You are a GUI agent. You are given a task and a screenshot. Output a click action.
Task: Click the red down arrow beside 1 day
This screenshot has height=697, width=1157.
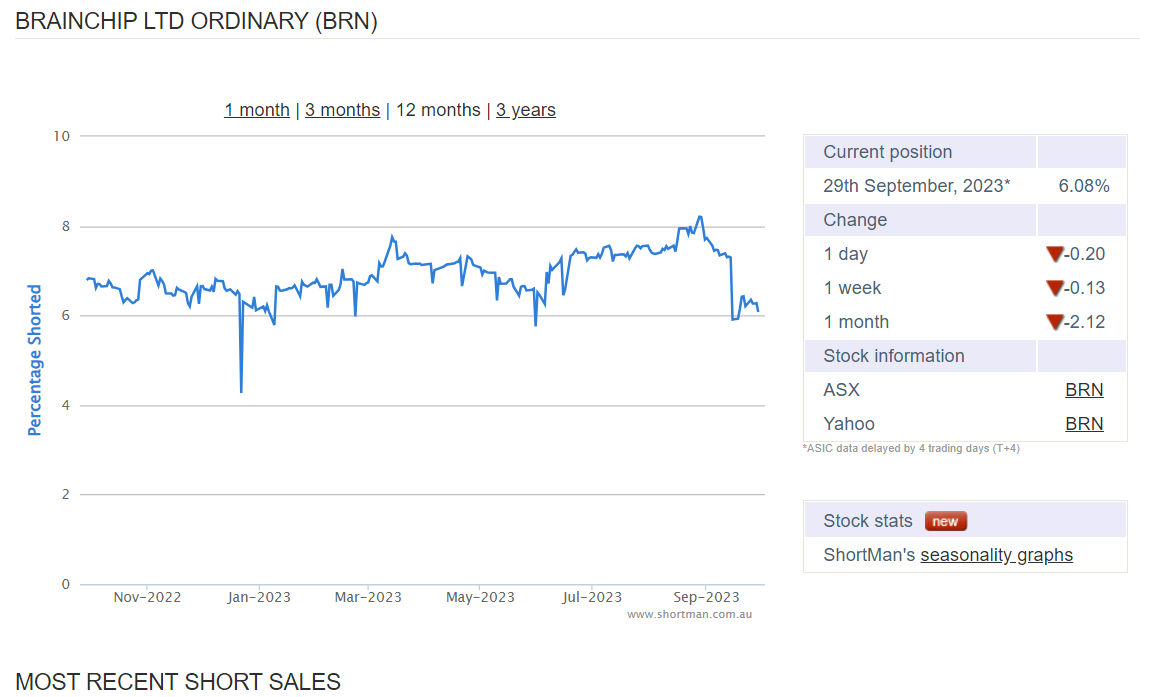(x=1054, y=254)
